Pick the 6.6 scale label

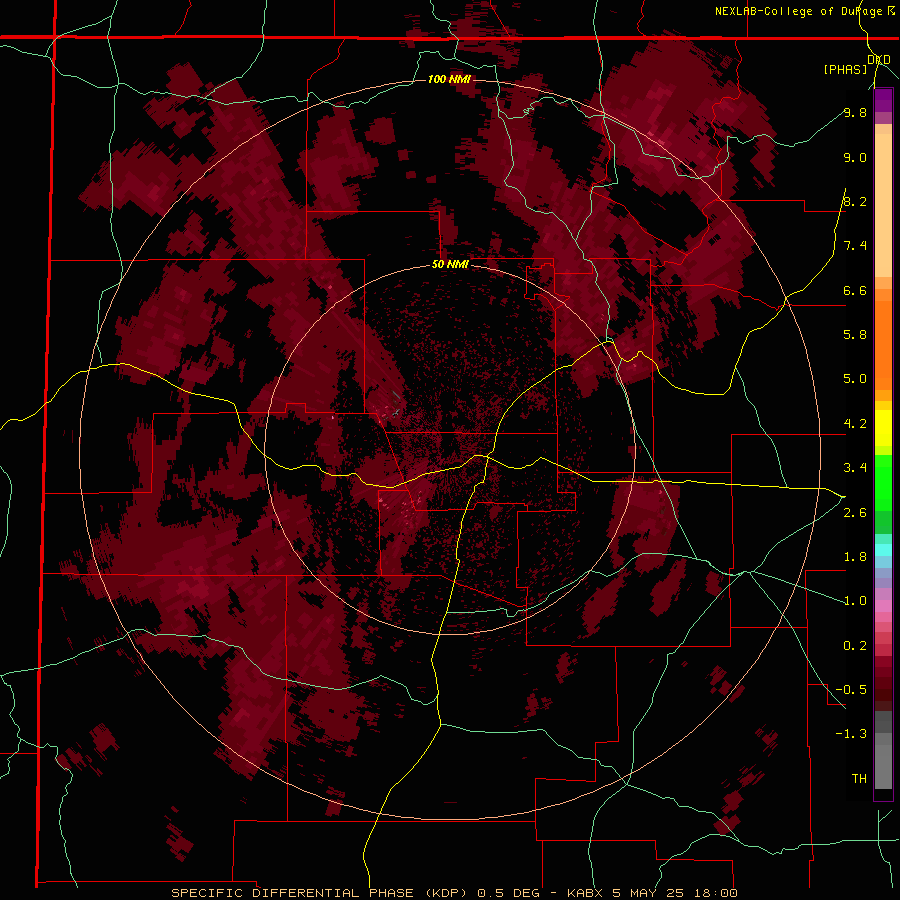click(x=855, y=290)
